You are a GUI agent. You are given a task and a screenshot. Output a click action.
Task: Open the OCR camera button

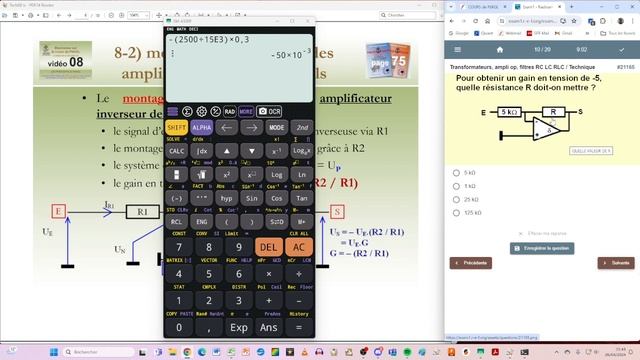point(269,111)
